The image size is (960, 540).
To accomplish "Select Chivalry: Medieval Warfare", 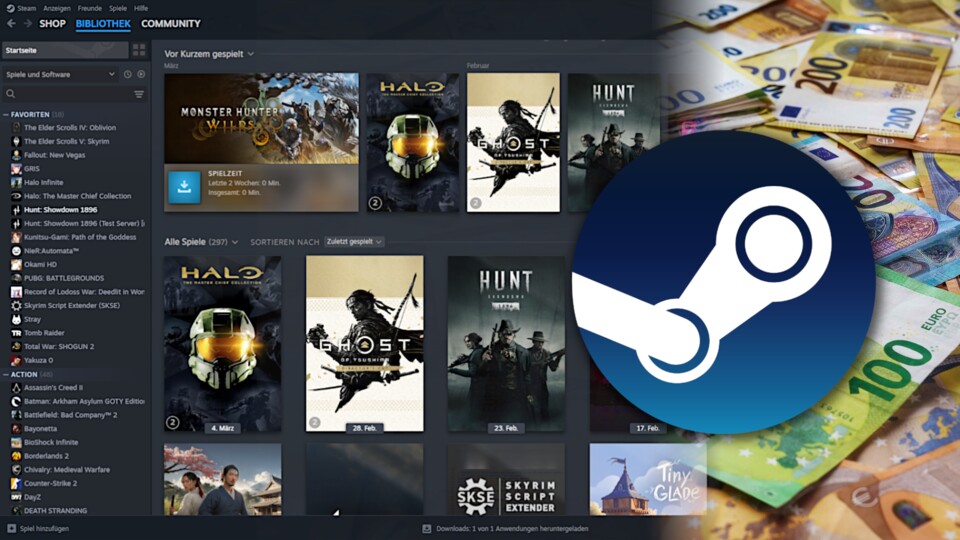I will [67, 470].
